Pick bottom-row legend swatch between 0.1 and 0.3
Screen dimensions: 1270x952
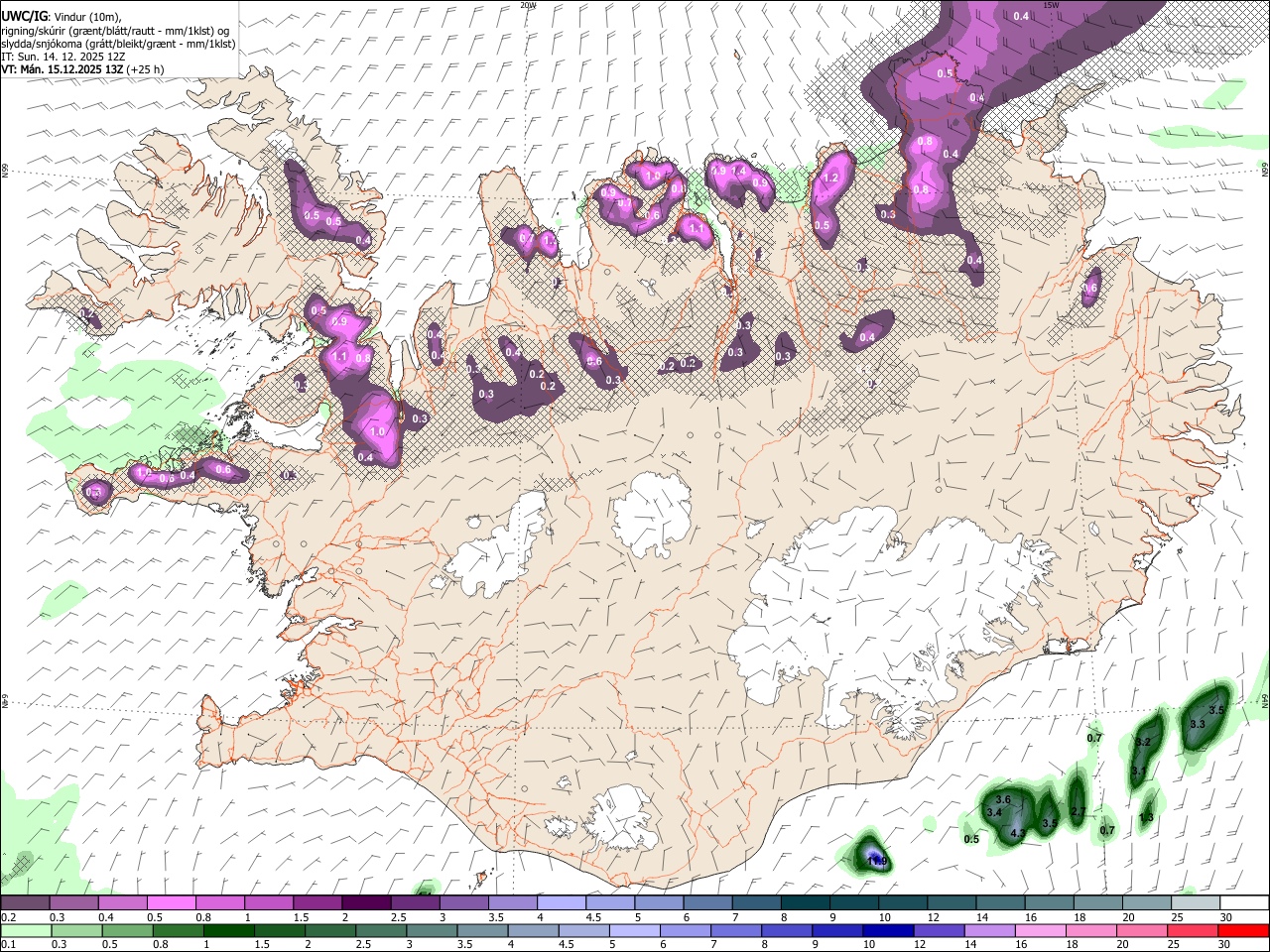coord(26,931)
